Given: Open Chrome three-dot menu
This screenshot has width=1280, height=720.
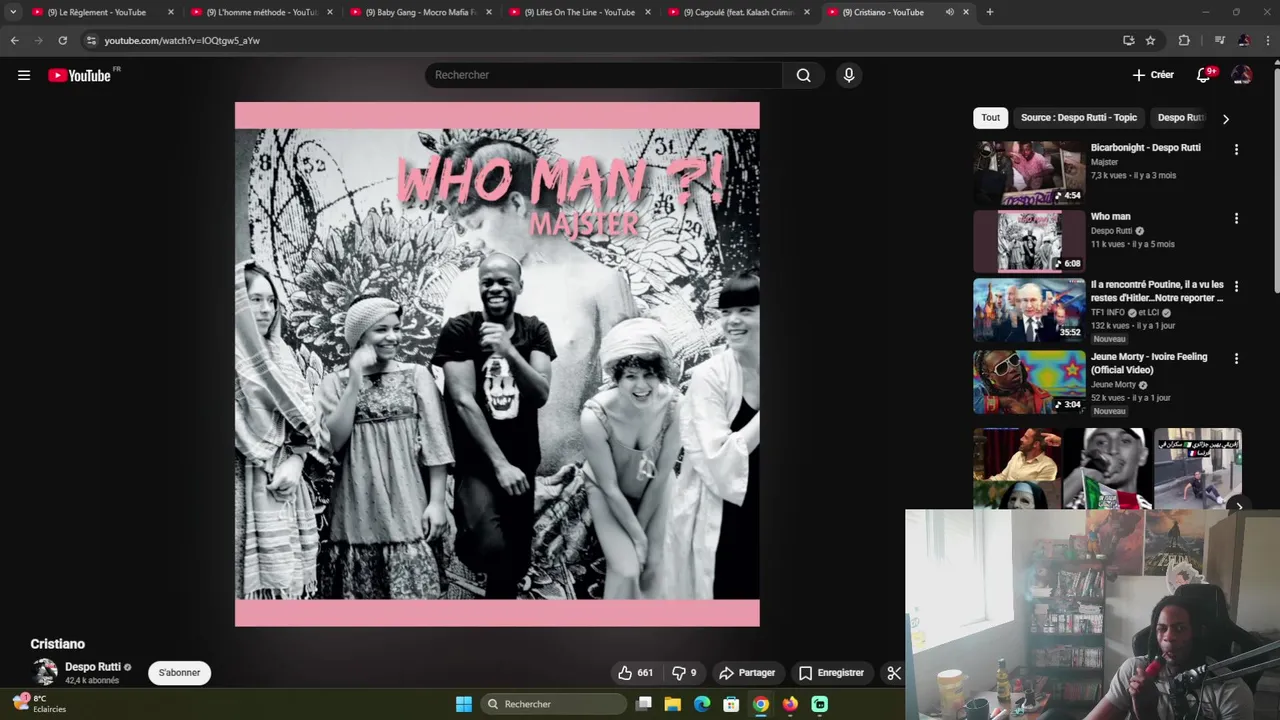Looking at the screenshot, I should [1268, 40].
